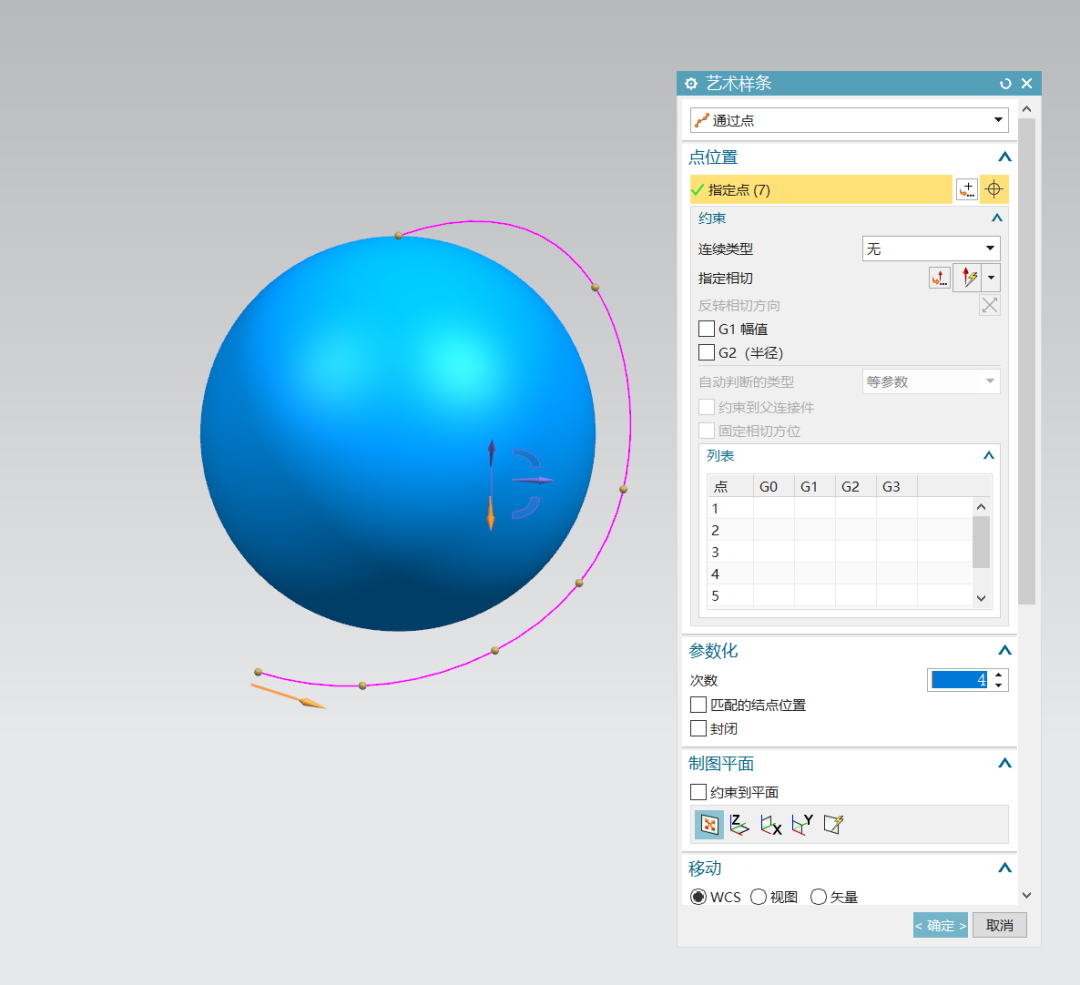
Task: Select the 指定点 (7) field
Action: pyautogui.click(x=821, y=189)
